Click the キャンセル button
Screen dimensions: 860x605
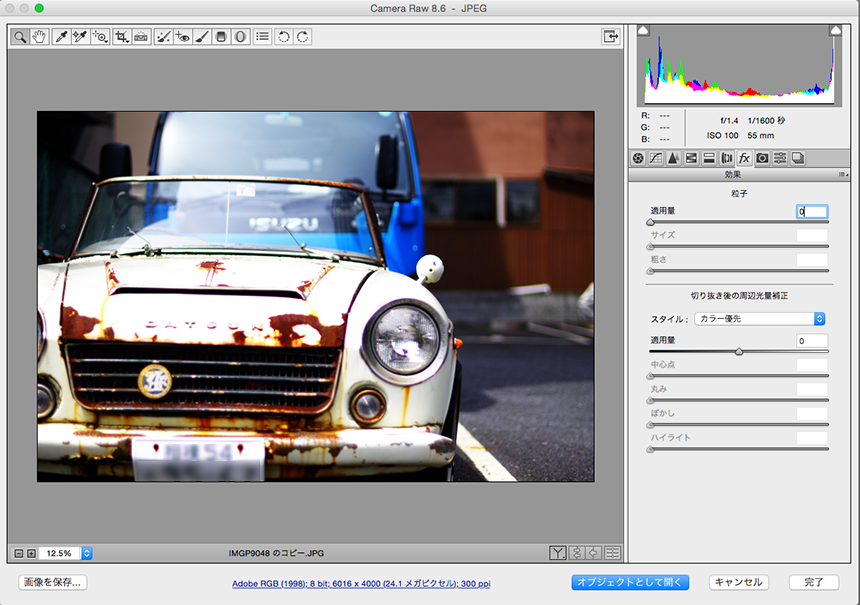[739, 582]
